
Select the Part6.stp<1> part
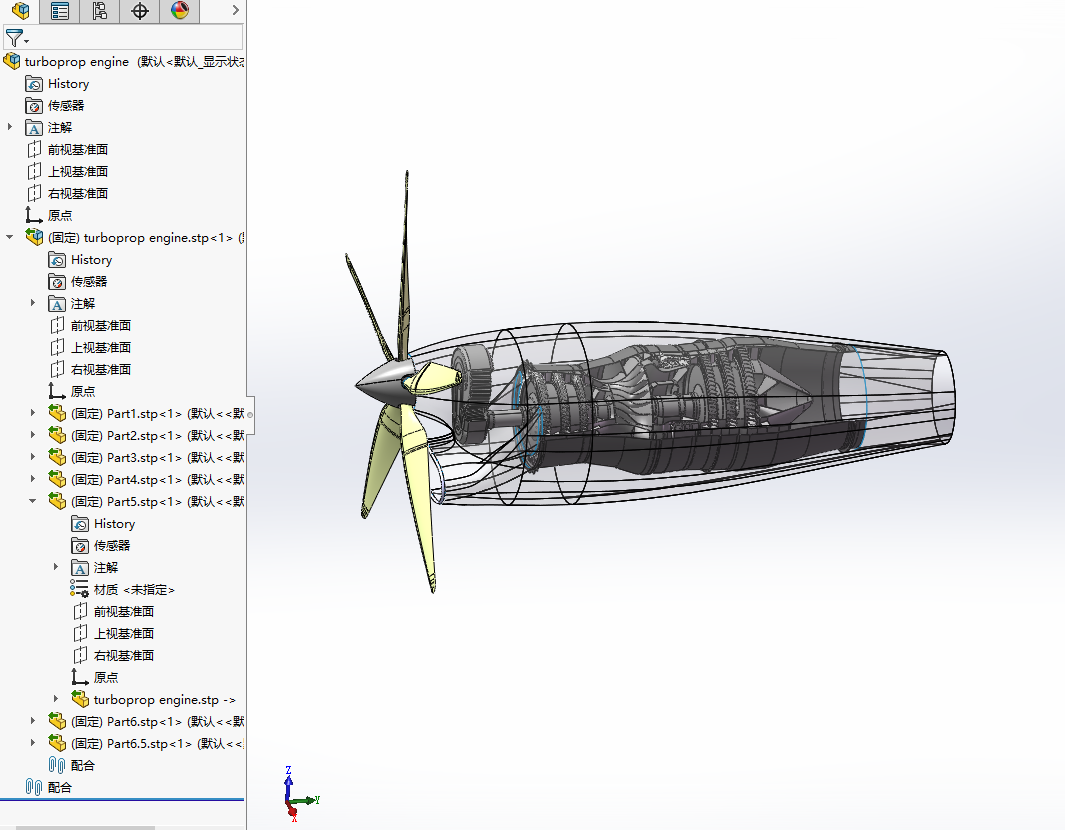[146, 721]
